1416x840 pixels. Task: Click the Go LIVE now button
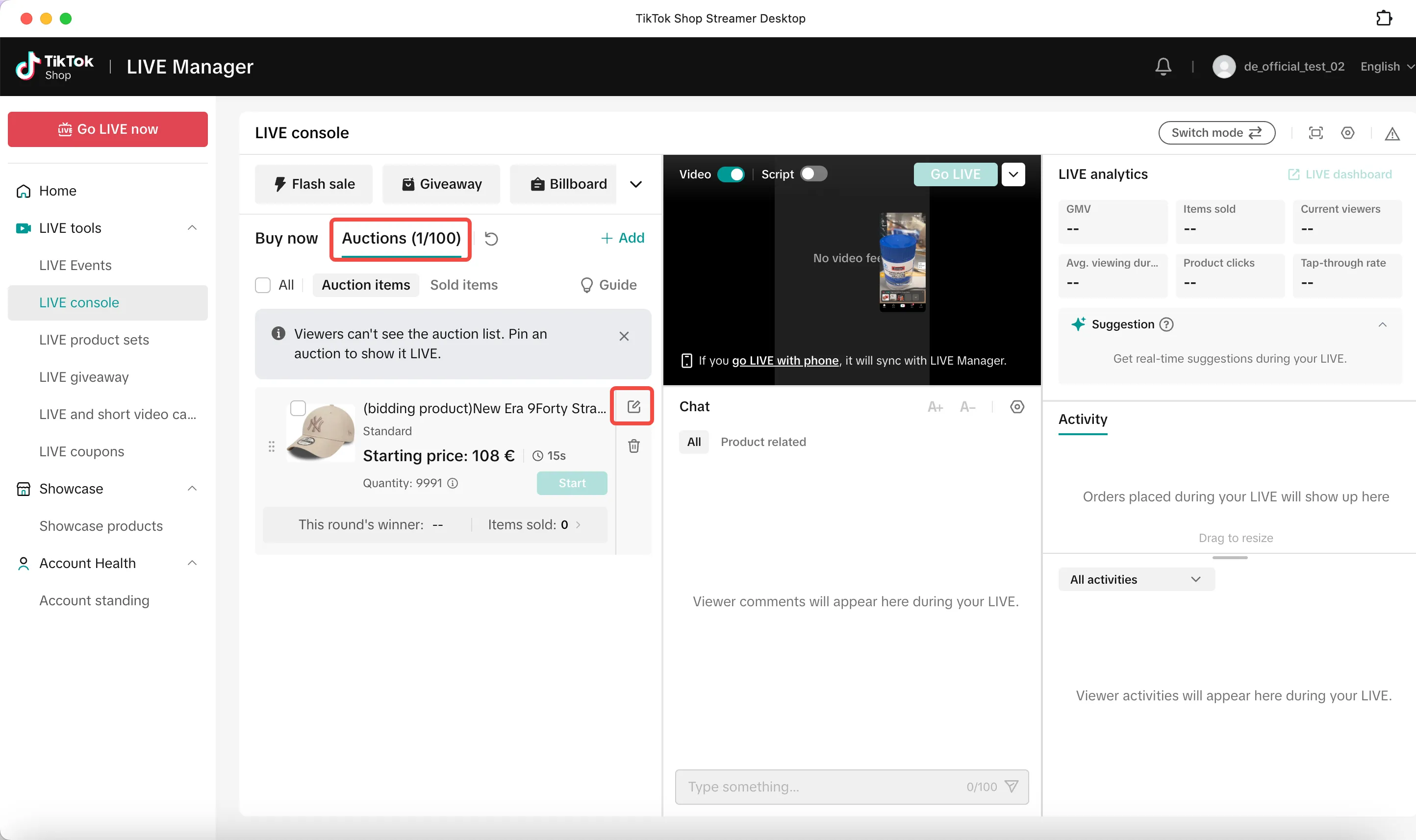pyautogui.click(x=107, y=129)
